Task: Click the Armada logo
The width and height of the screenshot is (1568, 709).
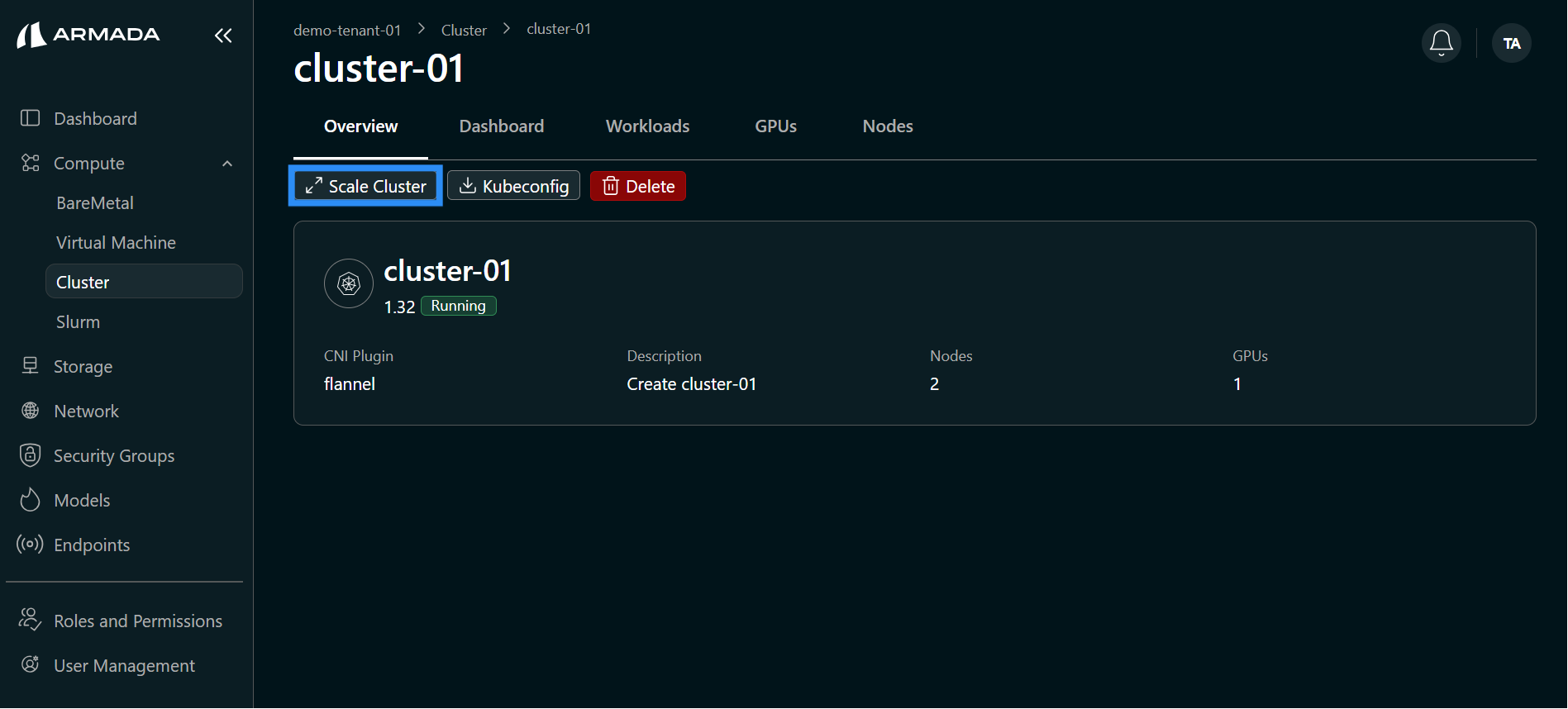Action: click(x=88, y=35)
